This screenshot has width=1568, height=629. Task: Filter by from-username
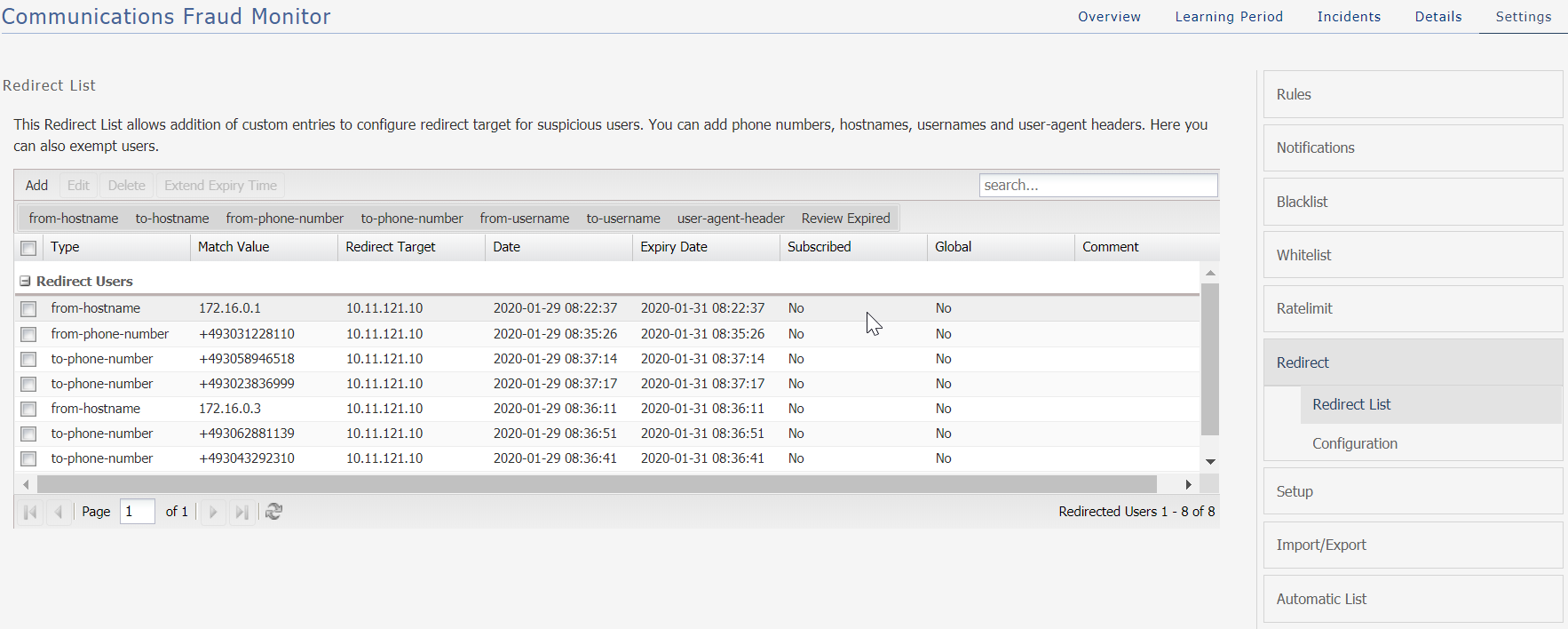525,219
